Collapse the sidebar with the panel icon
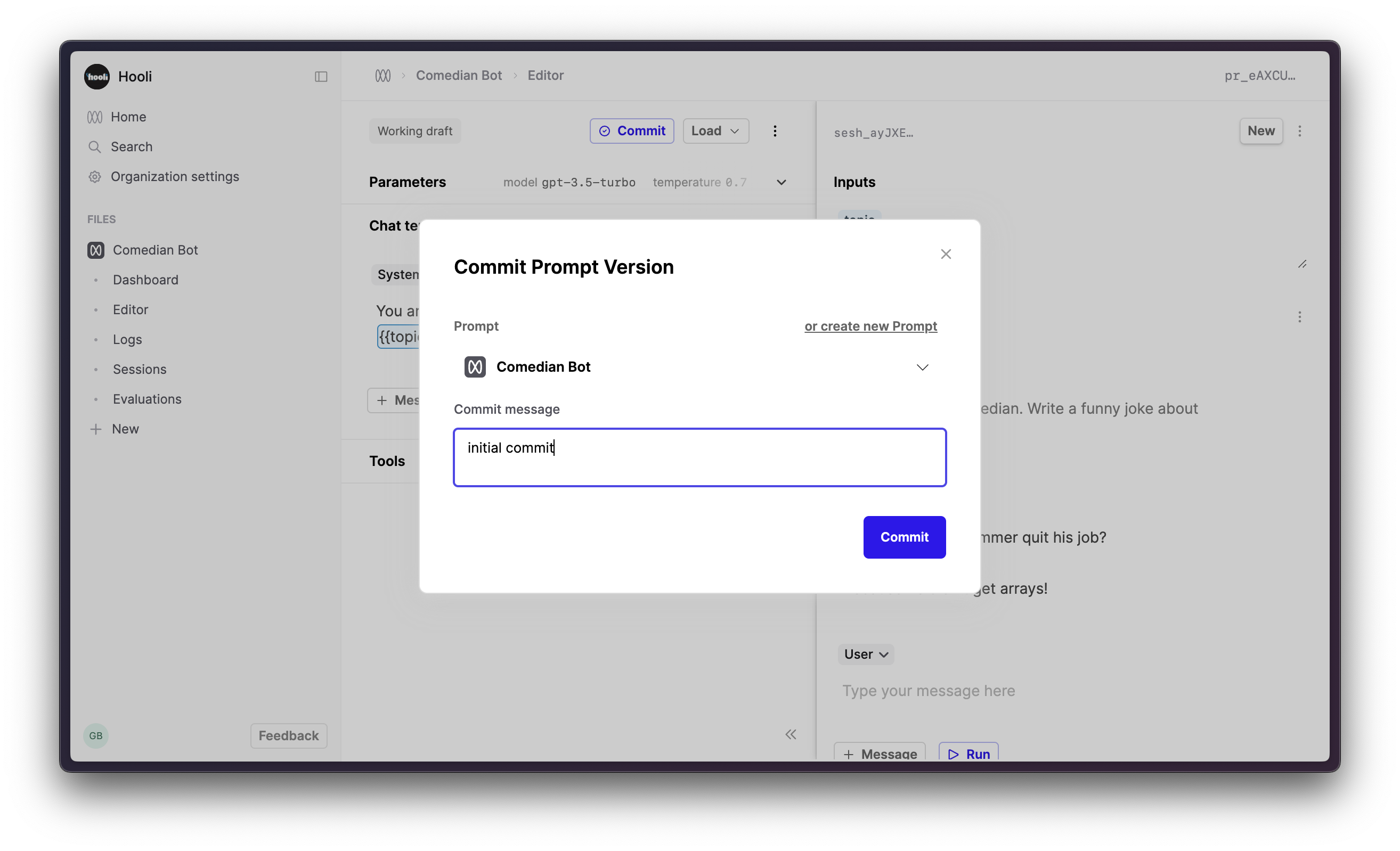This screenshot has width=1400, height=851. pyautogui.click(x=321, y=76)
